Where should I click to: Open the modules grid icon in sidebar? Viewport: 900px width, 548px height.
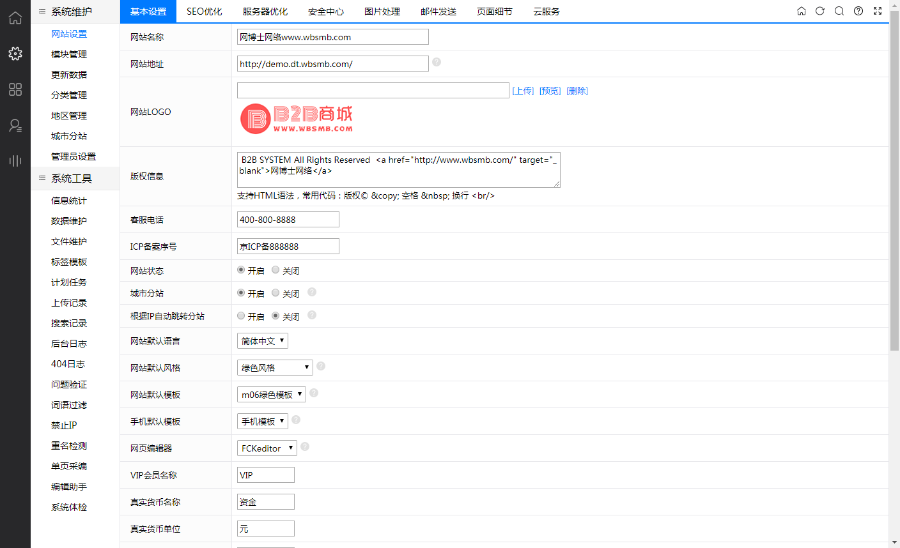click(15, 89)
